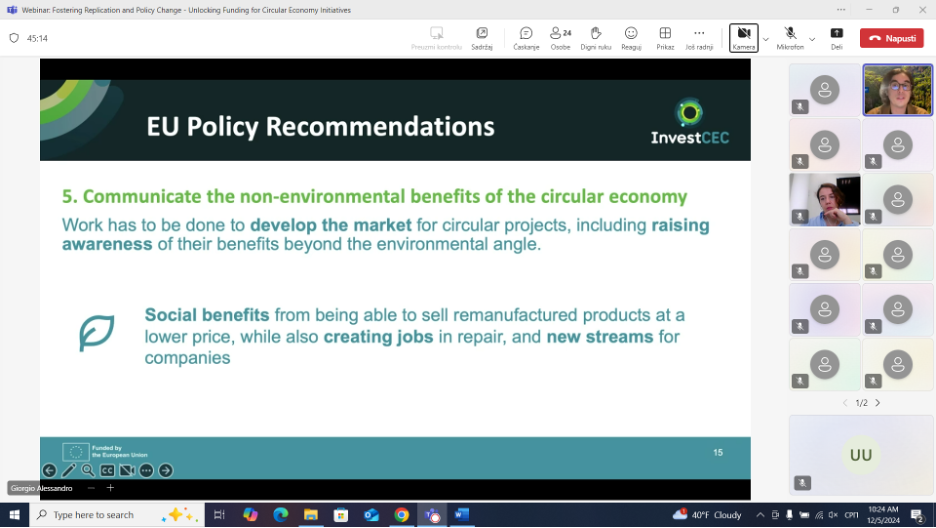The image size is (936, 528).
Task: Raise hand with Digni ruku
Action: click(x=596, y=37)
